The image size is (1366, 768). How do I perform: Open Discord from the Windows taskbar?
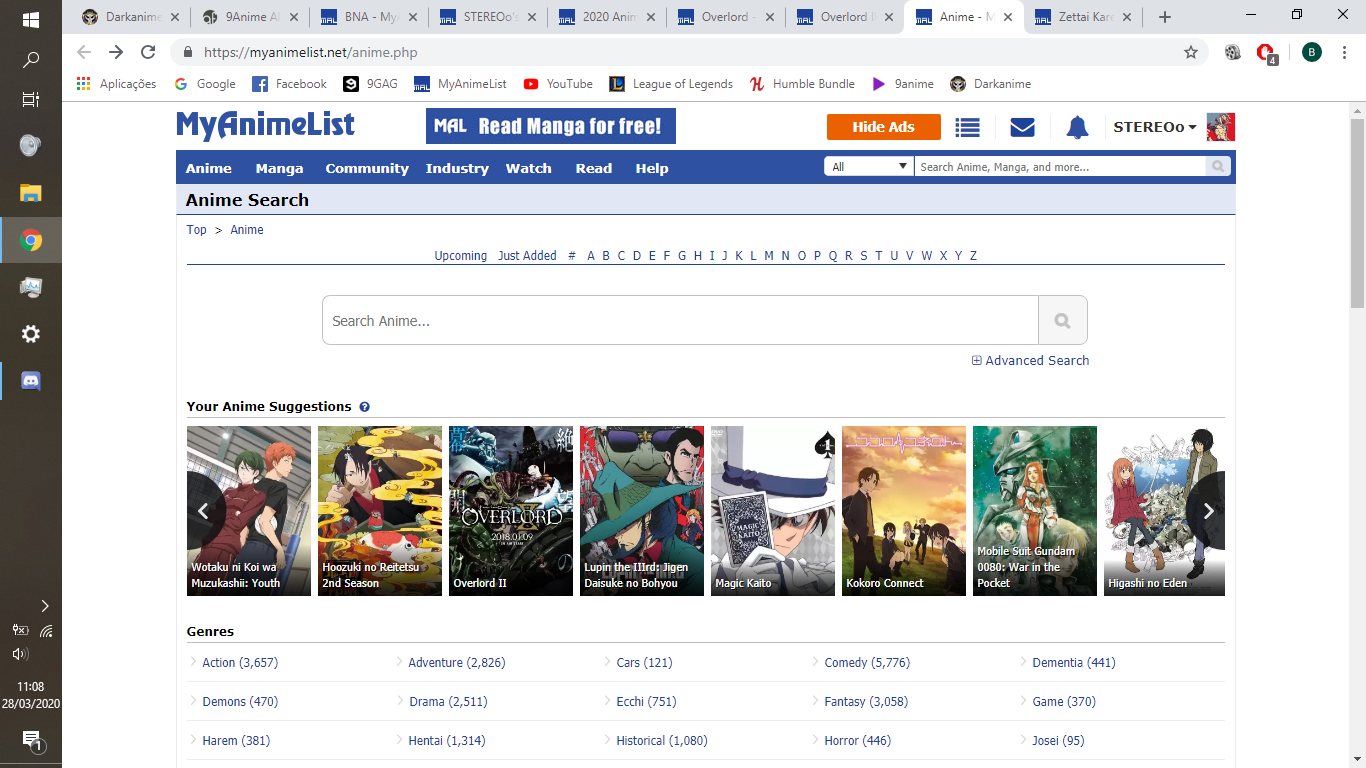31,380
